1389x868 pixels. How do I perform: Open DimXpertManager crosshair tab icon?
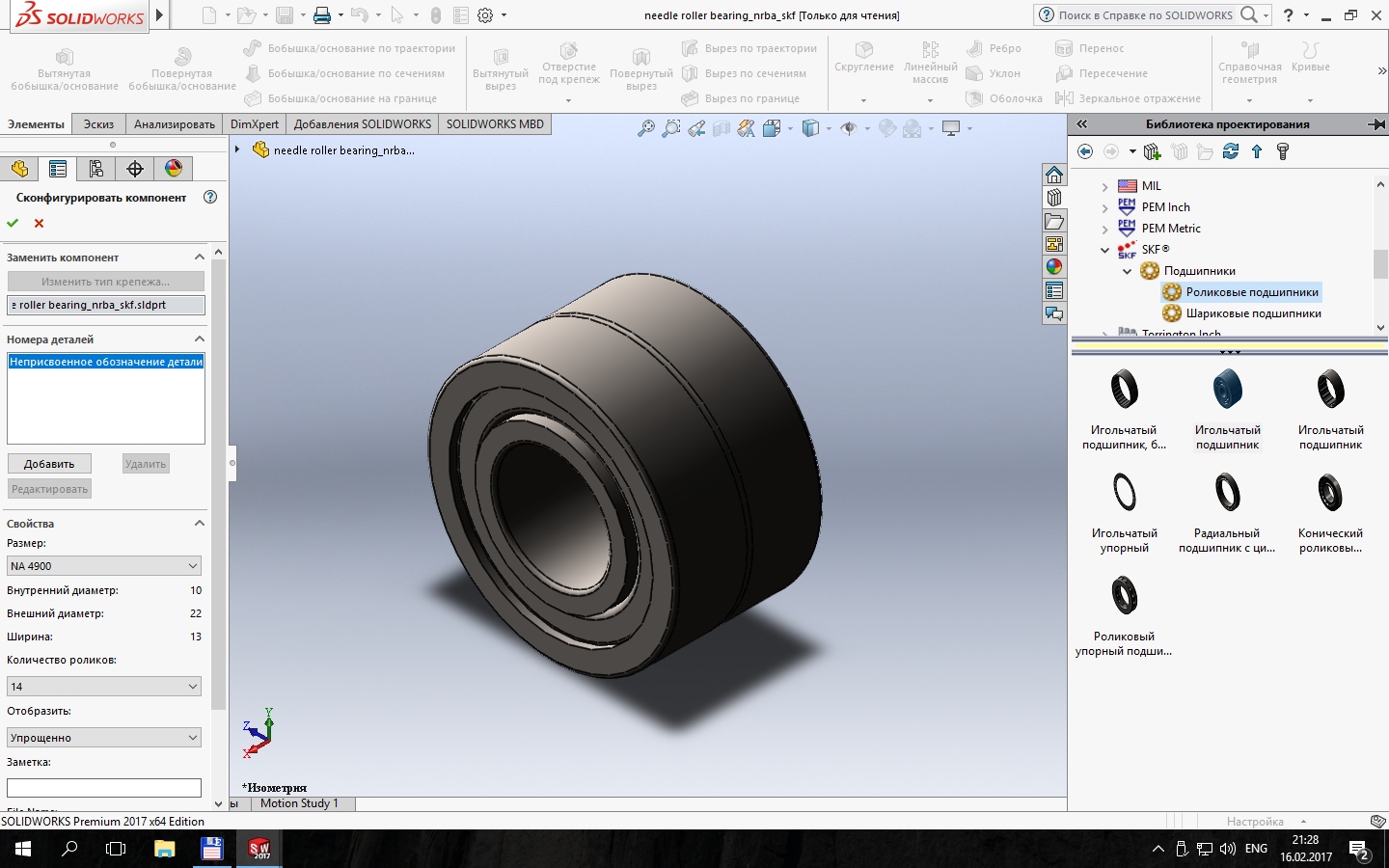point(135,169)
